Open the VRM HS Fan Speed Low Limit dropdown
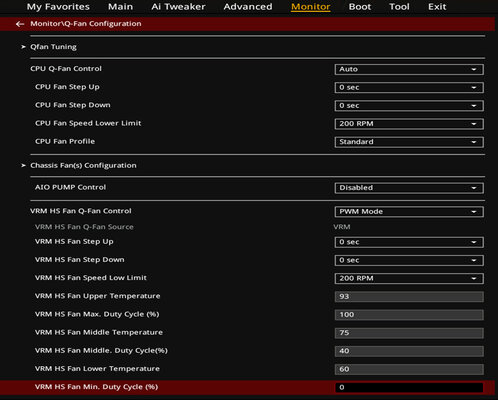This screenshot has height=400, width=498. pos(409,278)
